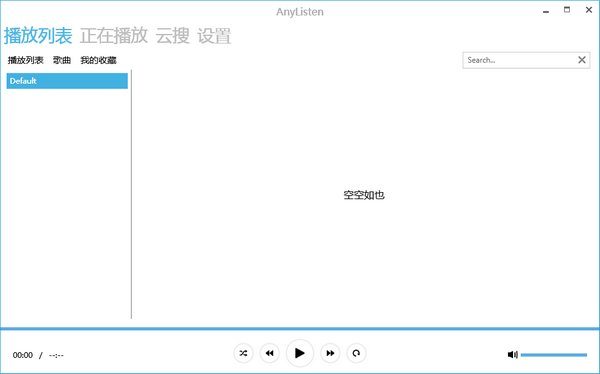Go to the 设置 settings tab
Screen dimensions: 600x374
[x=214, y=36]
